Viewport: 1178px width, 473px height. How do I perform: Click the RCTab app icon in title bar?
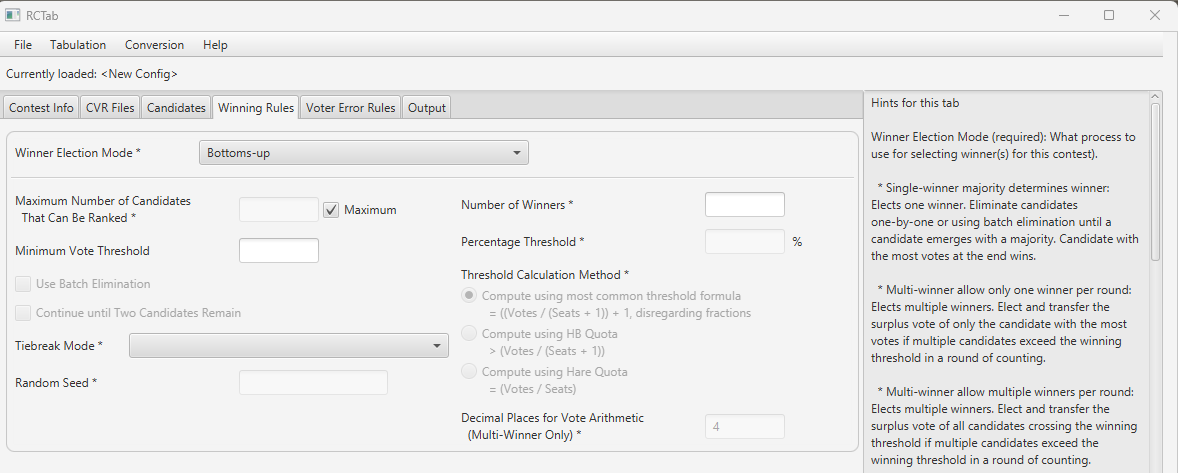[12, 15]
